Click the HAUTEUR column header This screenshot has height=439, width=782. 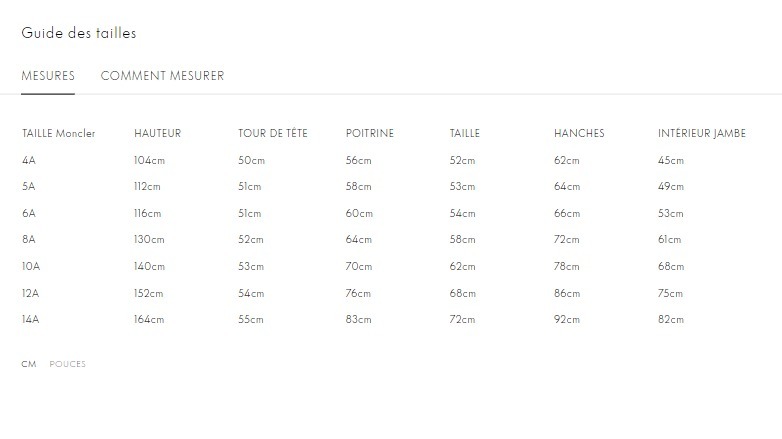click(x=157, y=133)
